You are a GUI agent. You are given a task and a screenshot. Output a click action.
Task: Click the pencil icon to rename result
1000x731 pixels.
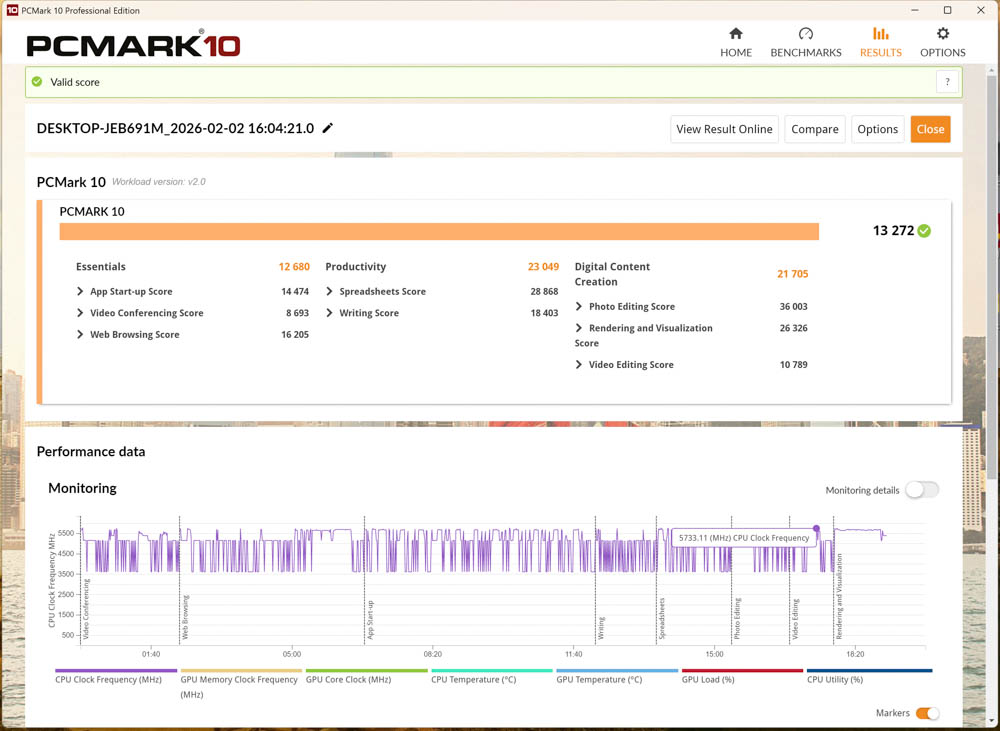pyautogui.click(x=328, y=128)
